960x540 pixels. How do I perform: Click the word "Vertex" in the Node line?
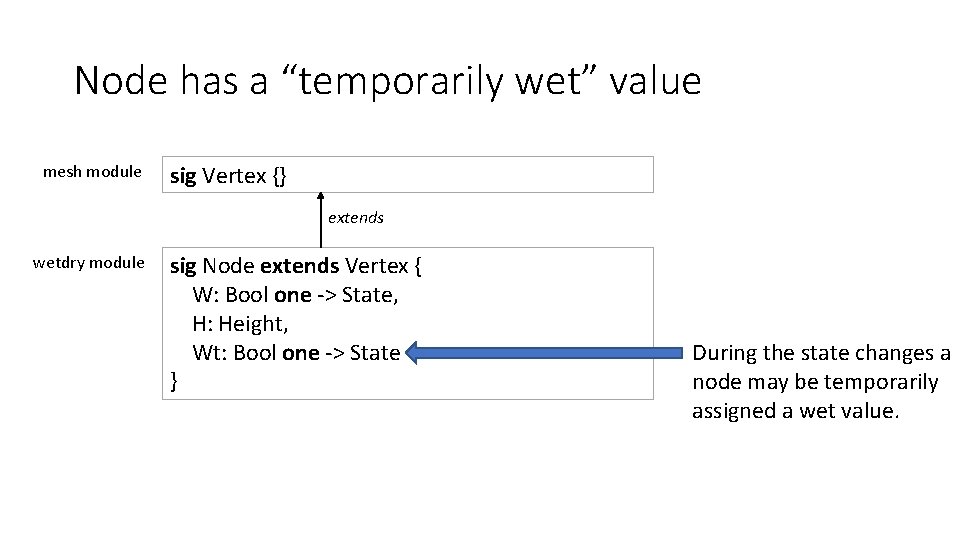(x=376, y=266)
